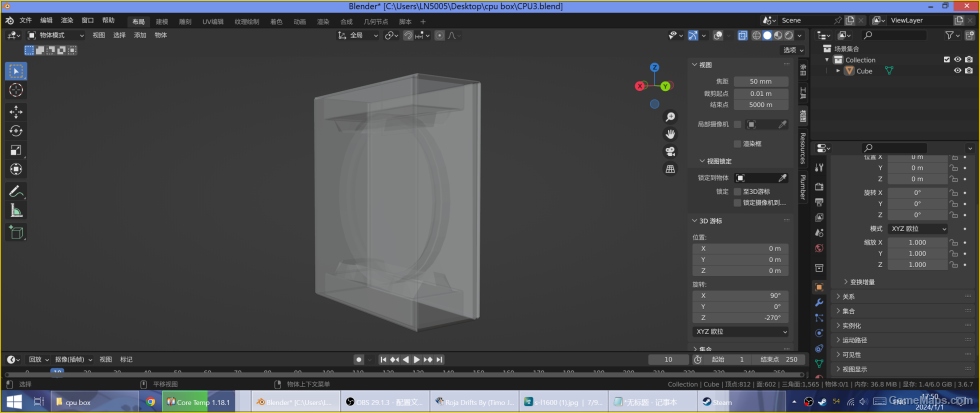980x413 pixels.
Task: Open Object Constraints properties tab icon
Action: 819,349
